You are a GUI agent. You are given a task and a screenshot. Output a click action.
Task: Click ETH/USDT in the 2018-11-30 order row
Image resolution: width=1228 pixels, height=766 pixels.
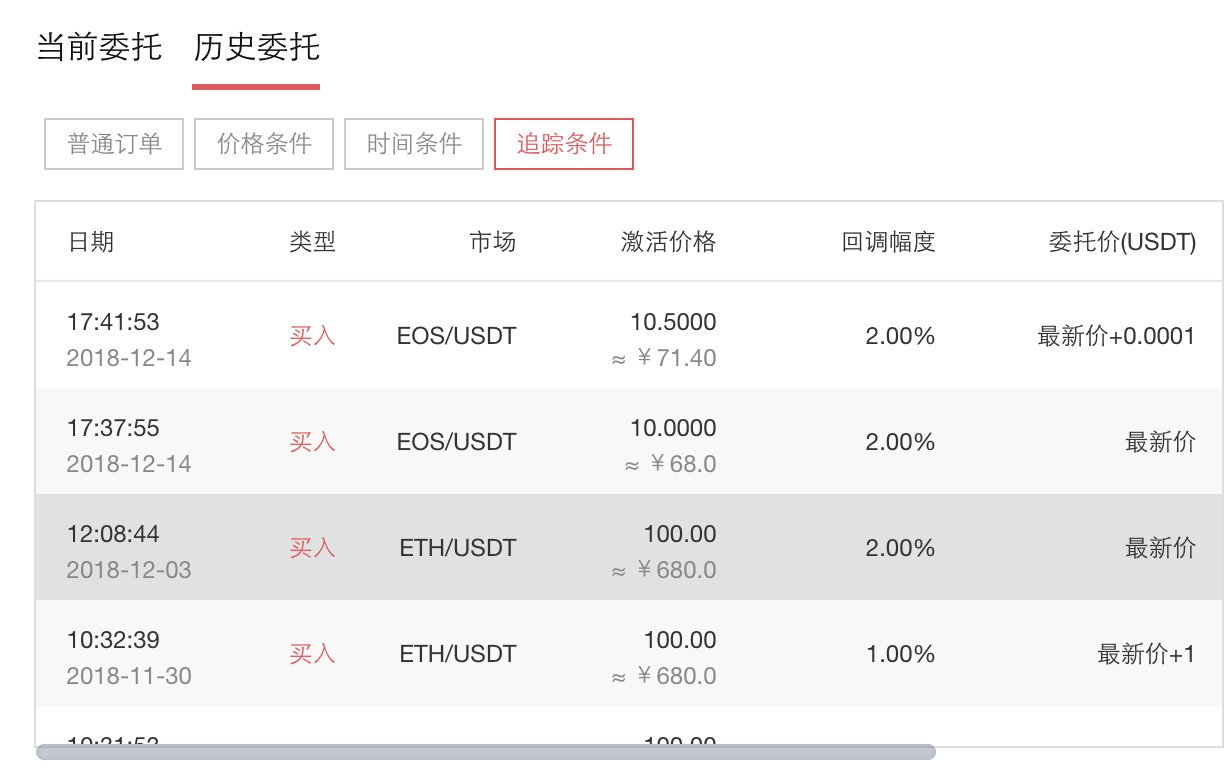click(x=458, y=654)
